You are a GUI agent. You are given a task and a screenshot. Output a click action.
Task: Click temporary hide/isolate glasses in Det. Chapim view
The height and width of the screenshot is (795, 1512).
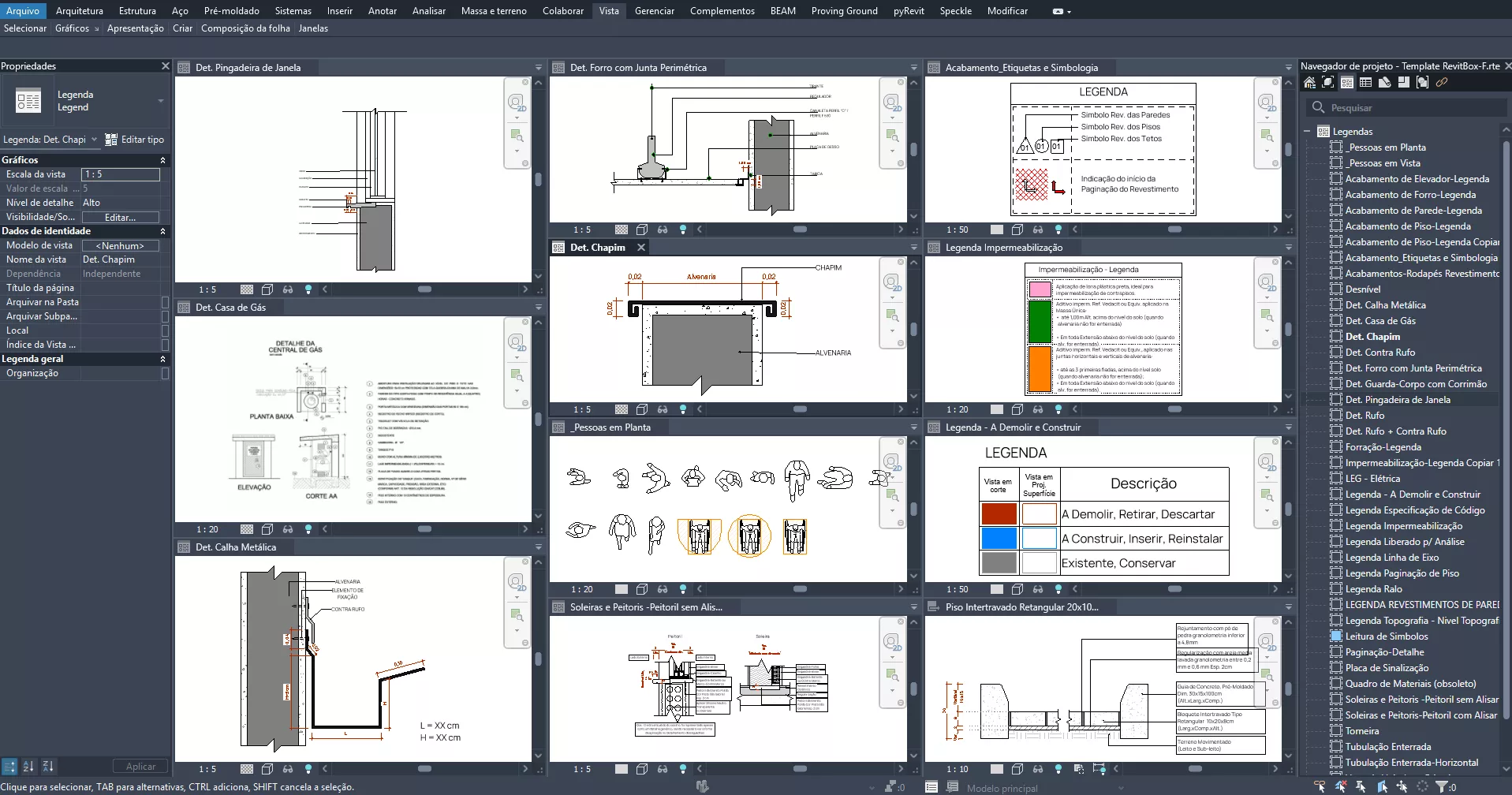pos(663,409)
